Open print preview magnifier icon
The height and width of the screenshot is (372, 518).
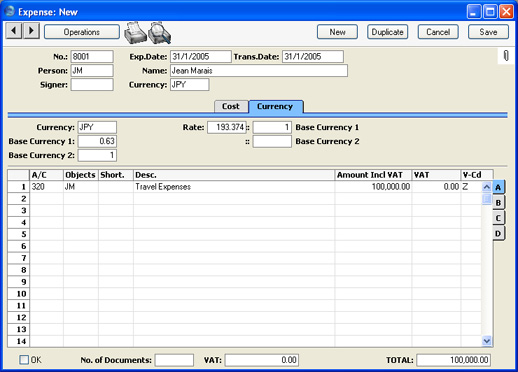click(160, 33)
